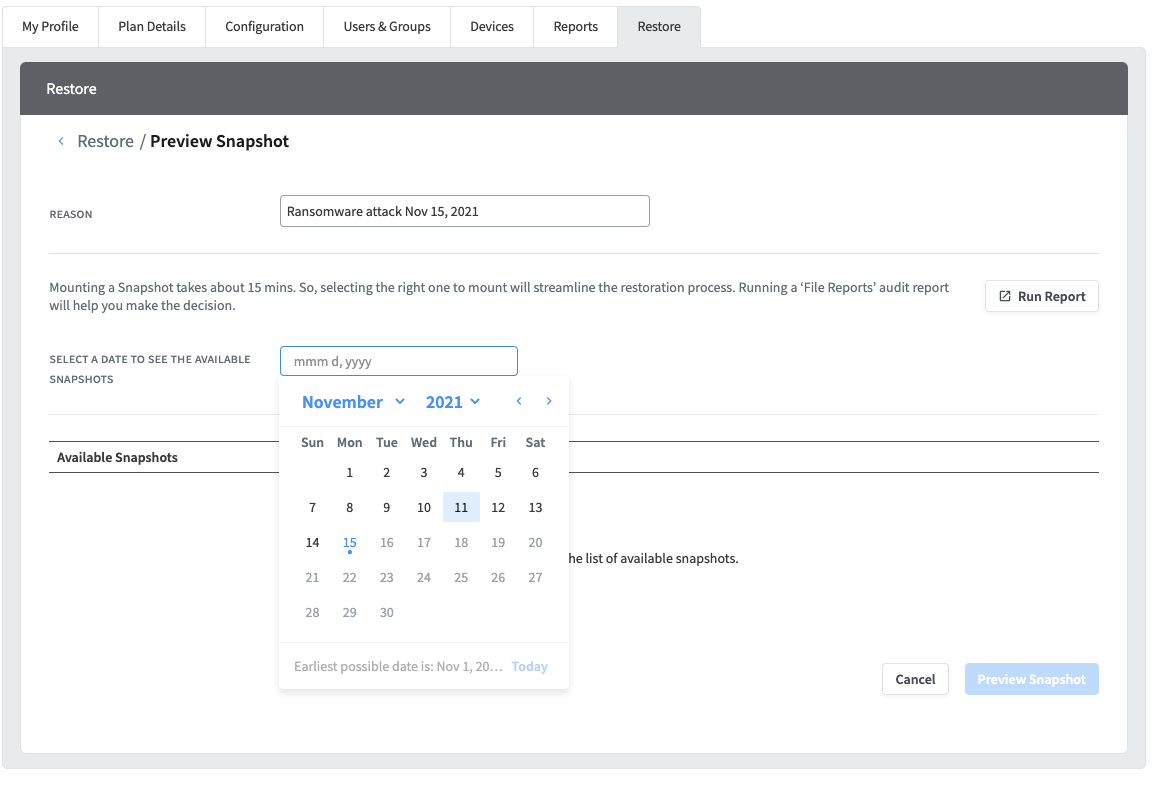Open the 2021 year dropdown
The image size is (1159, 785).
click(453, 402)
